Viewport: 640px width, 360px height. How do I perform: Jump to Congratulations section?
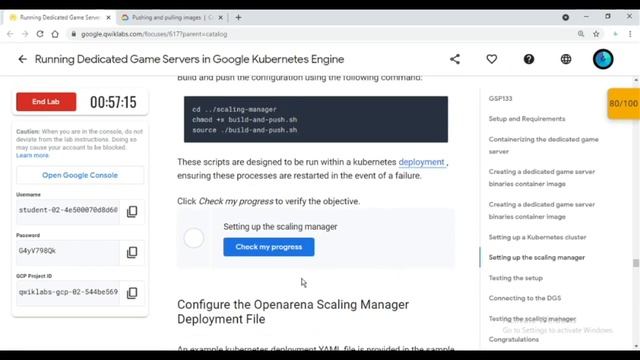coord(513,339)
